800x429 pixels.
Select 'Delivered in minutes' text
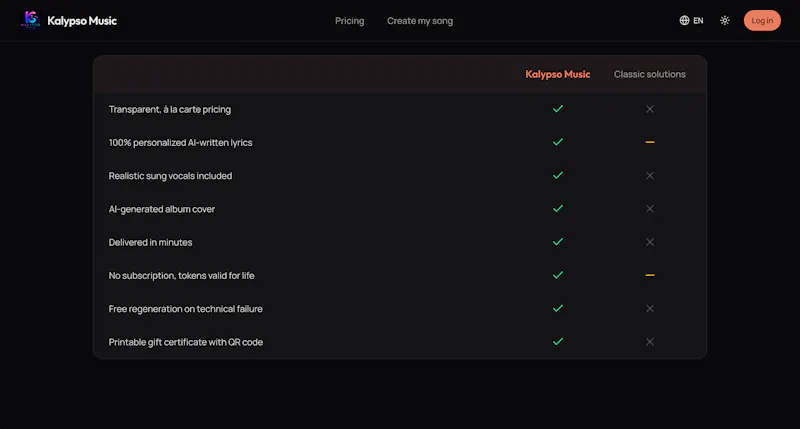pos(150,242)
